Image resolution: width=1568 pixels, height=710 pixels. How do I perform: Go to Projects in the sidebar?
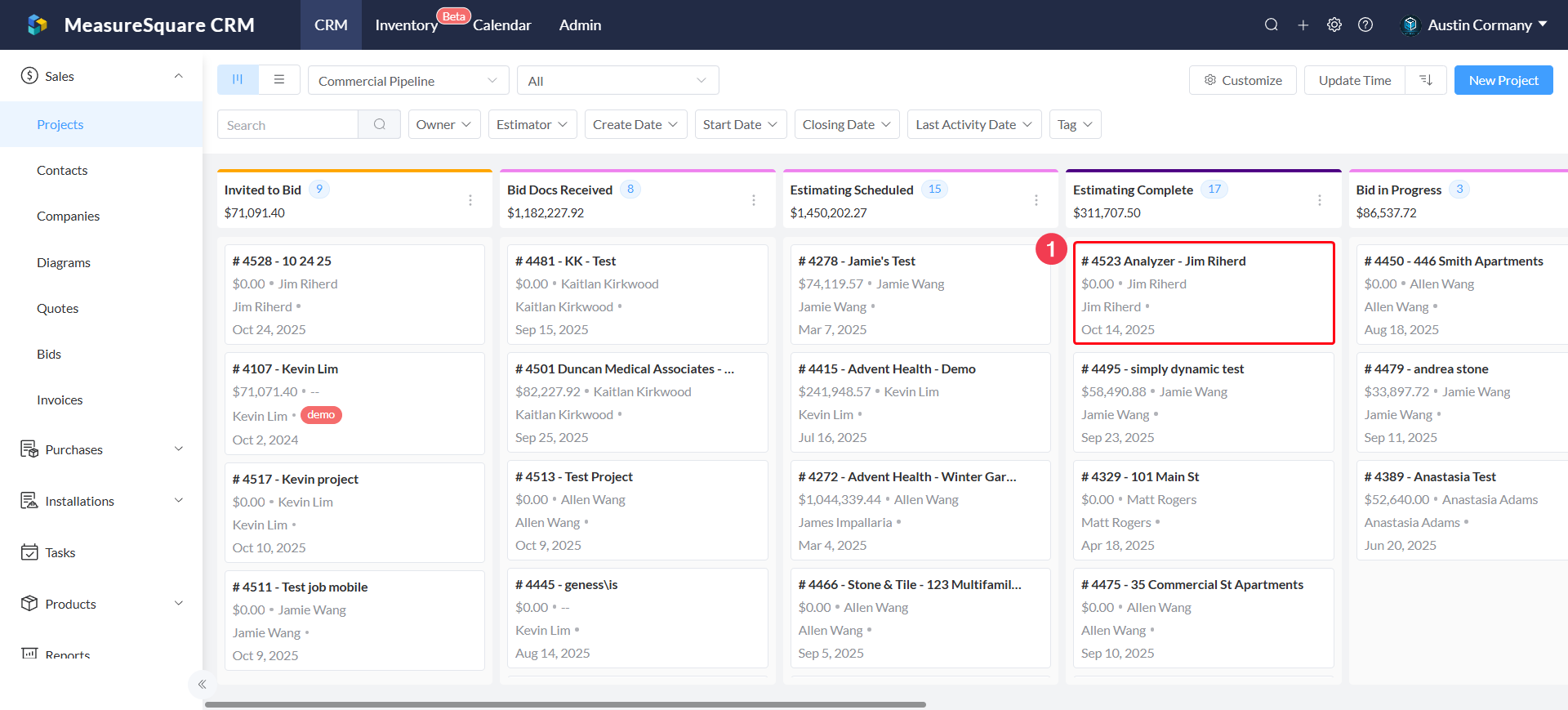(x=101, y=124)
